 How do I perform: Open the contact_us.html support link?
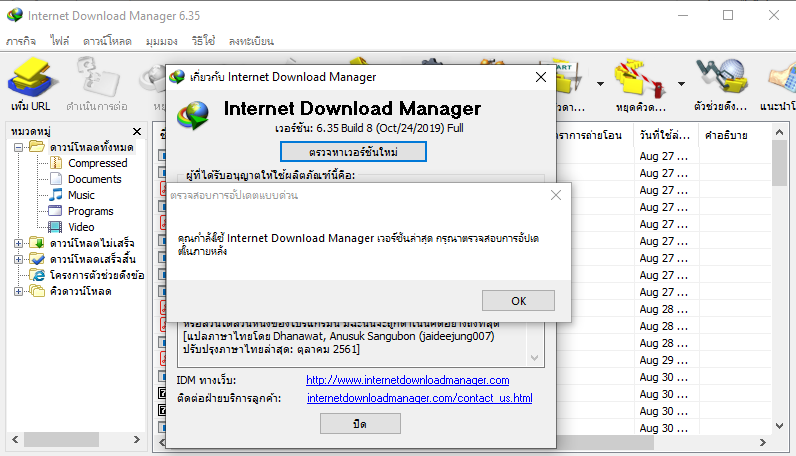pos(420,398)
